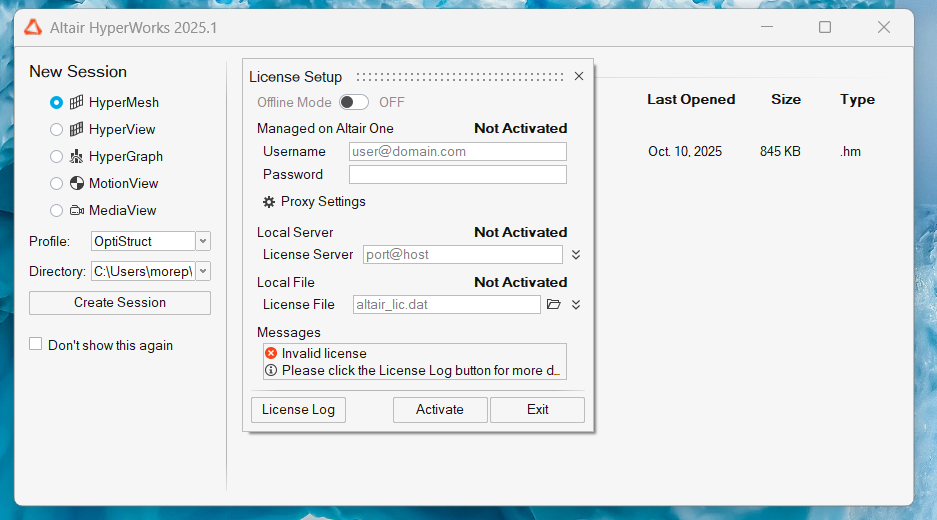Click the Password input field
The image size is (937, 520).
click(x=458, y=175)
